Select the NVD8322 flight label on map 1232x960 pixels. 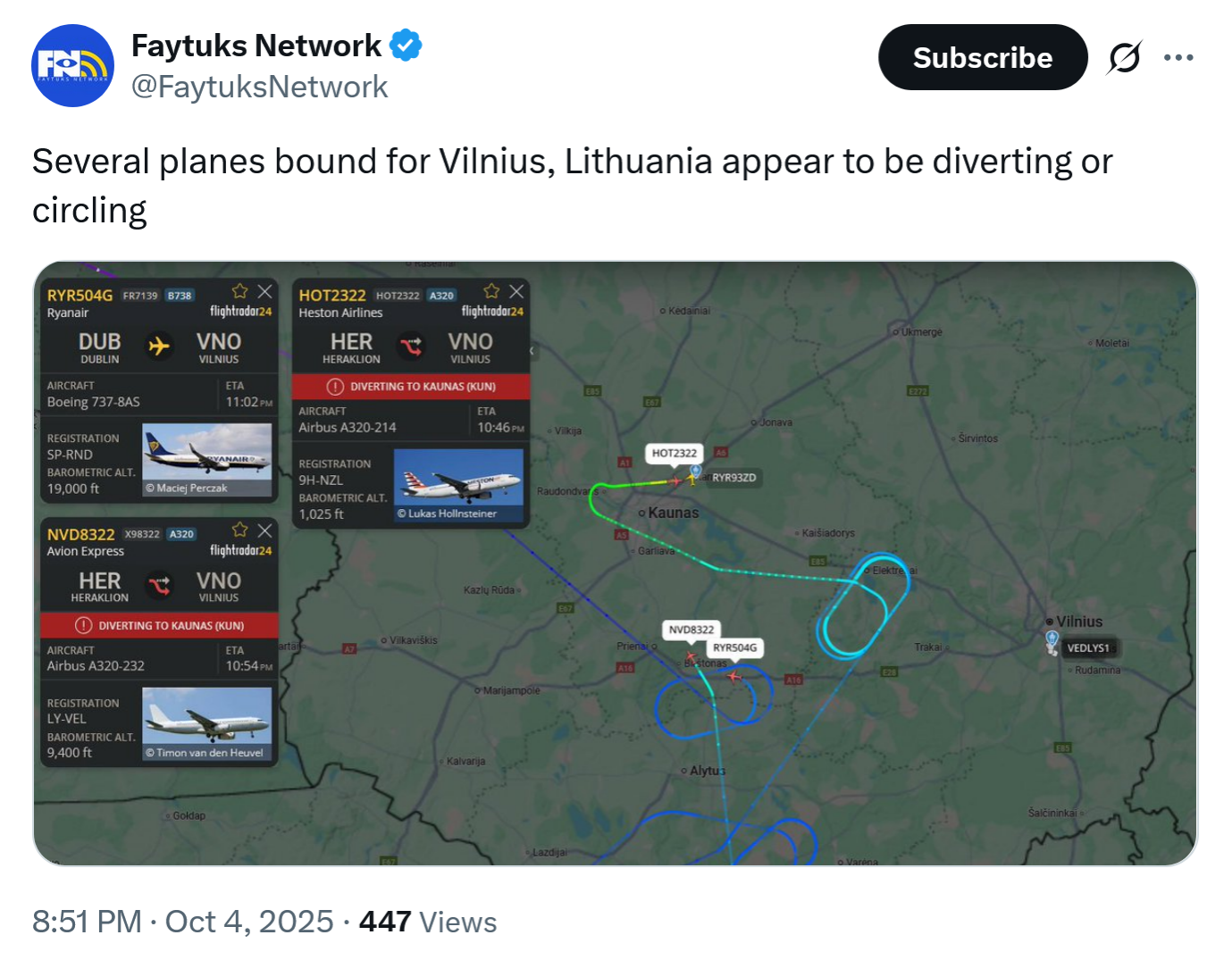[x=691, y=630]
